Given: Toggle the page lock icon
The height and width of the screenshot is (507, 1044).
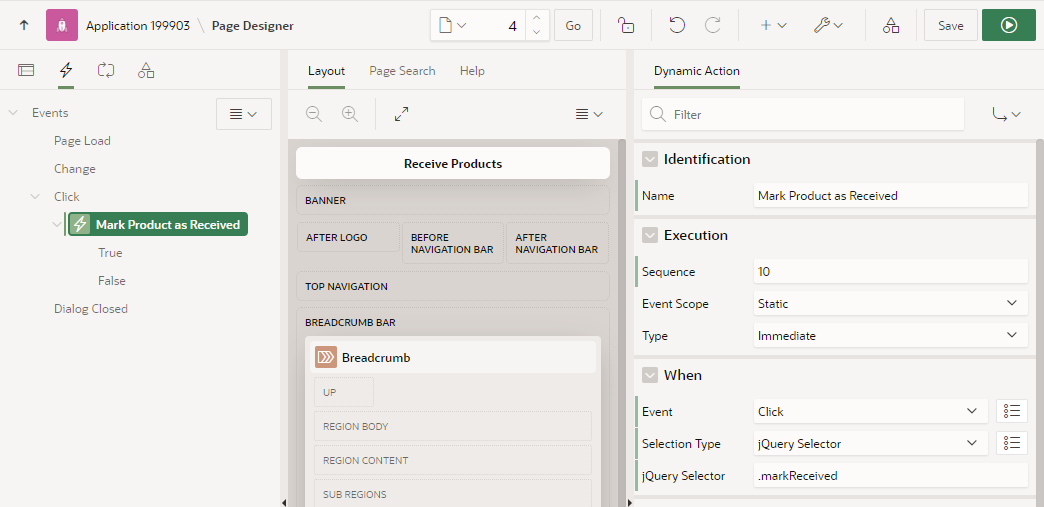Looking at the screenshot, I should click(625, 25).
